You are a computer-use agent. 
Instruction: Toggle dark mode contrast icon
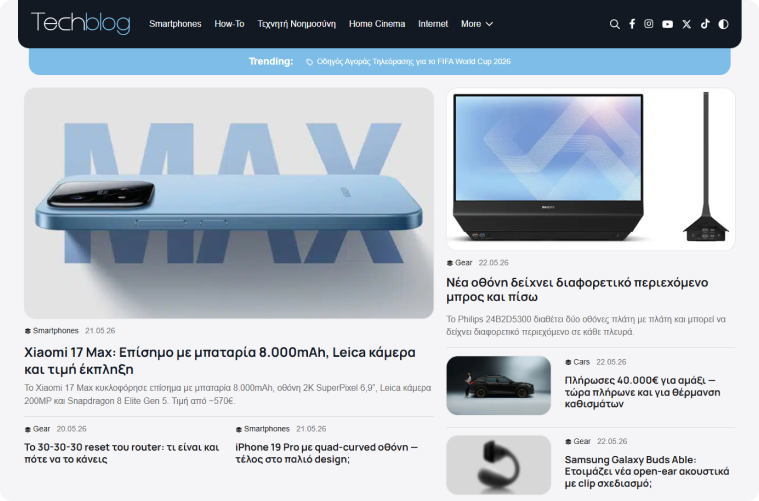pos(723,24)
